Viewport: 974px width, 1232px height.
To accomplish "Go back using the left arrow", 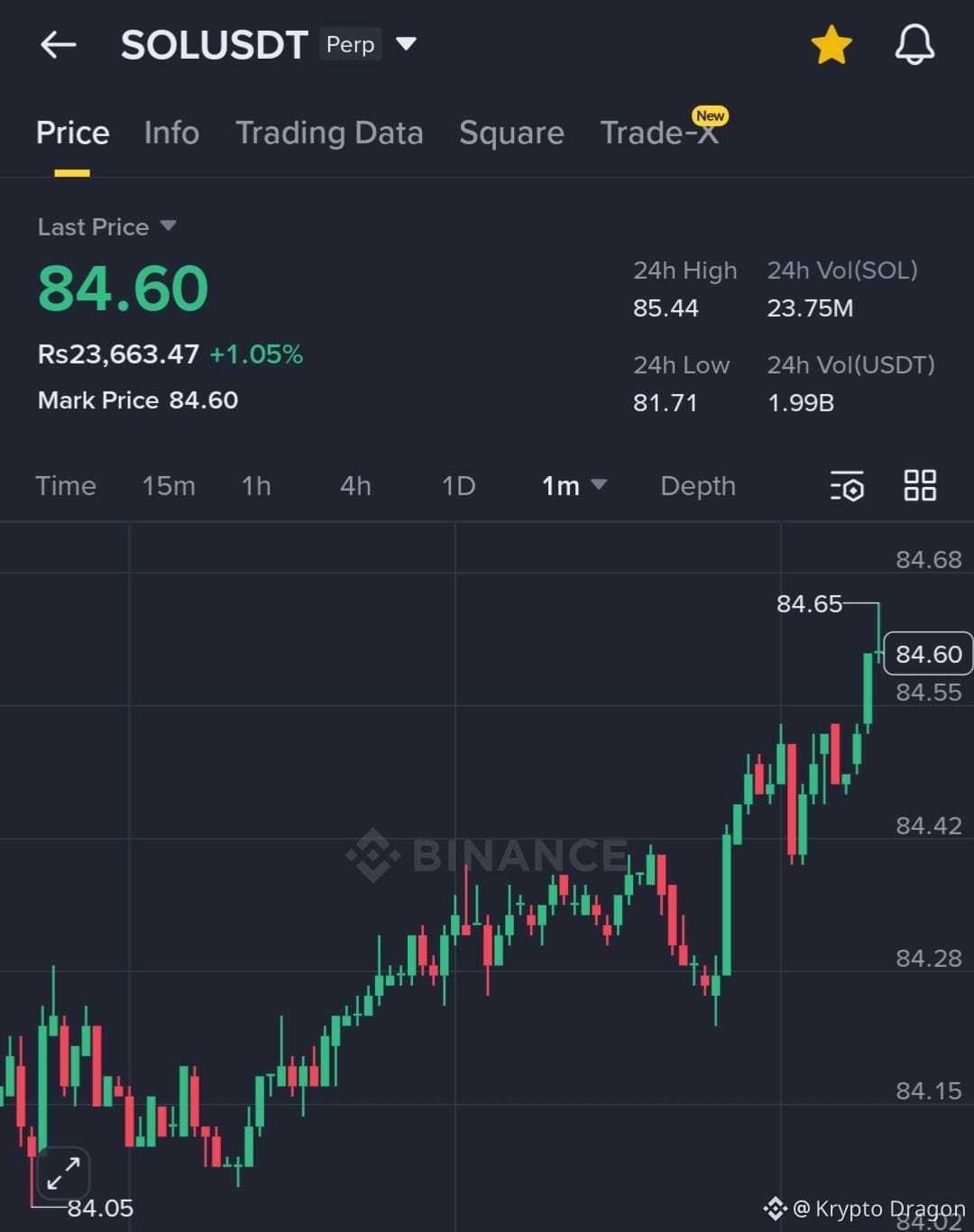I will click(59, 44).
